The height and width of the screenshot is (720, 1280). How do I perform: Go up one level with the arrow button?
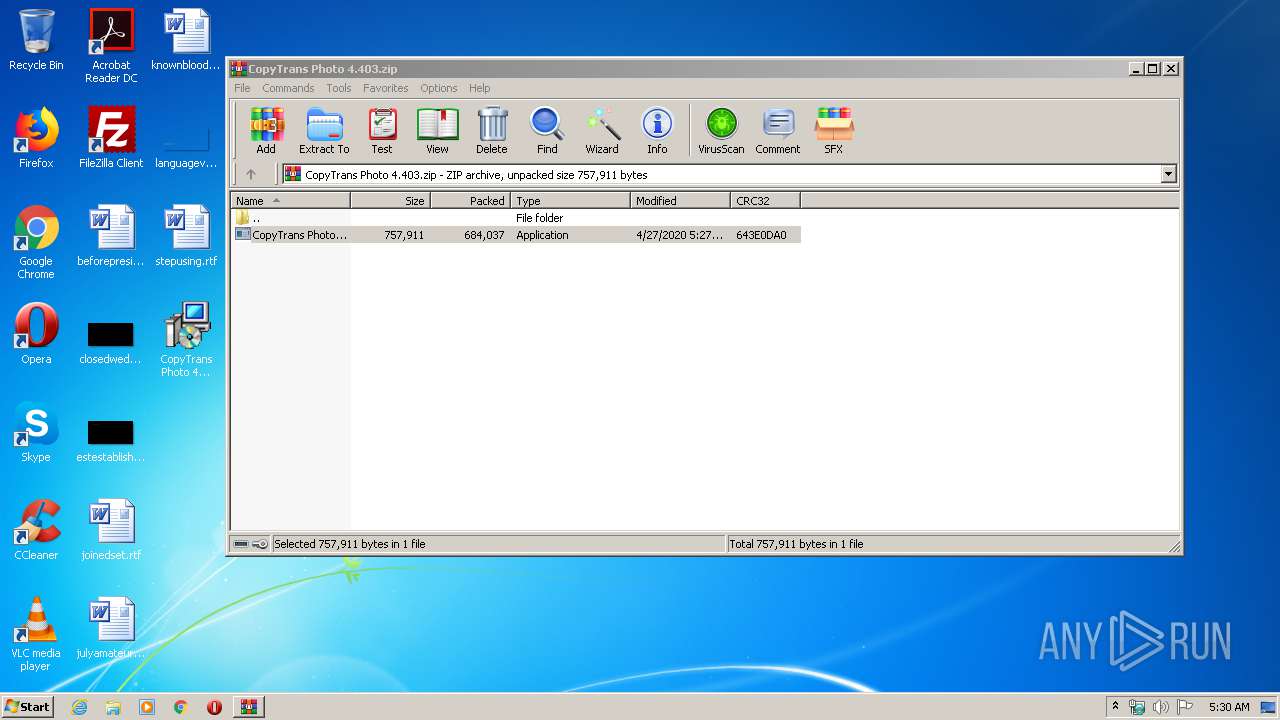[x=251, y=174]
